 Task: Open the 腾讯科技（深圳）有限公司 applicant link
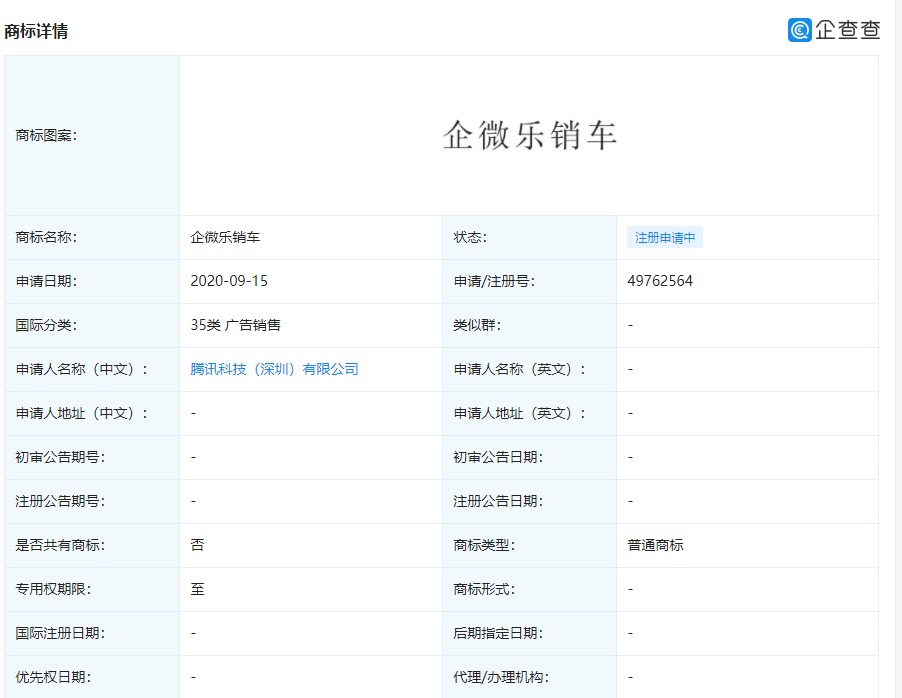coord(274,369)
